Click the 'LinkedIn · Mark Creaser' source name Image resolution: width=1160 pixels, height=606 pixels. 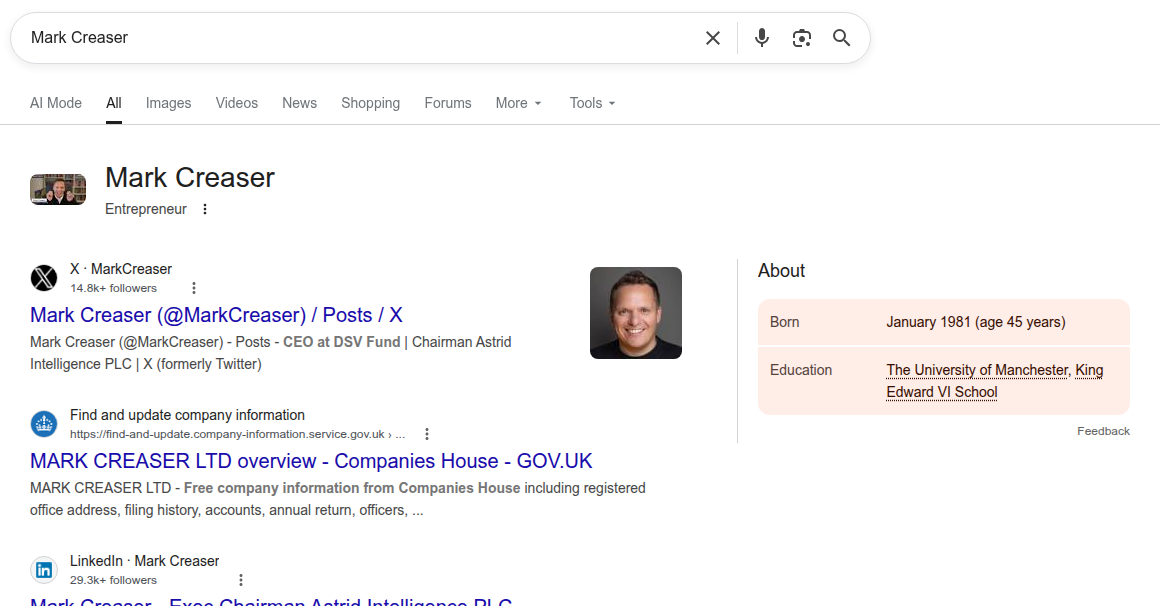tap(144, 561)
